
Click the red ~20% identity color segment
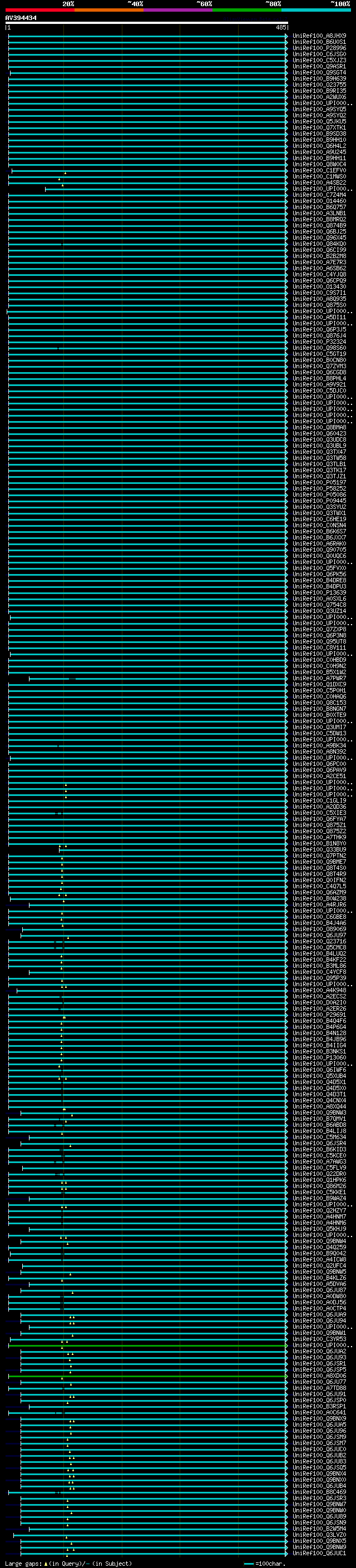tap(39, 10)
